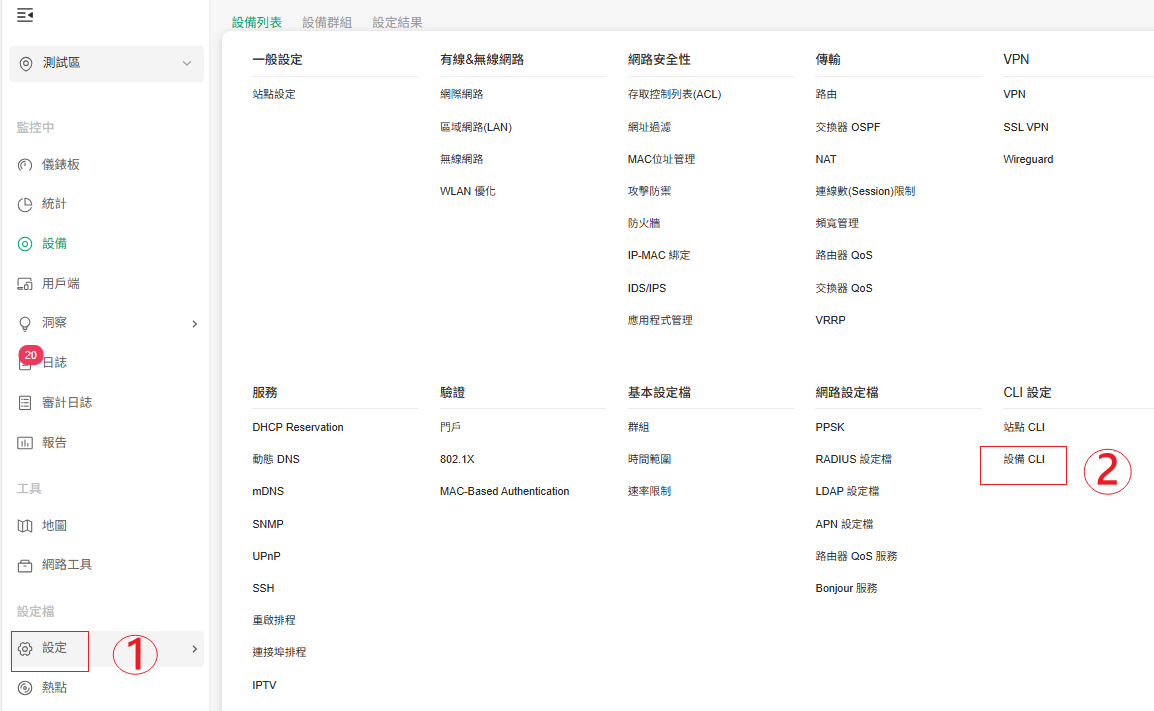Image resolution: width=1154 pixels, height=711 pixels.
Task: Open 報告 in the sidebar
Action: [x=54, y=442]
